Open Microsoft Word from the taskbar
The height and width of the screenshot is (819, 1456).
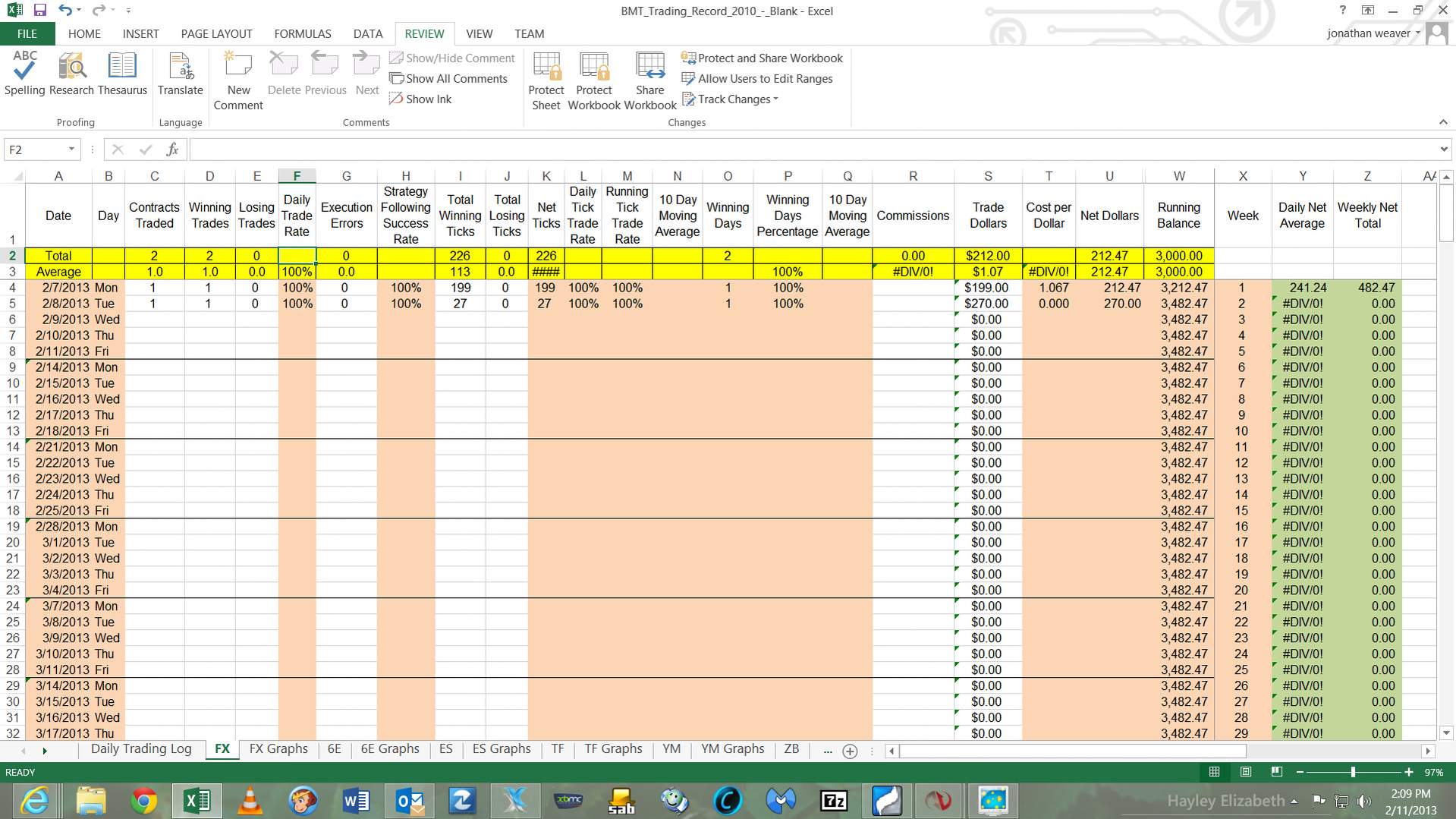click(356, 801)
